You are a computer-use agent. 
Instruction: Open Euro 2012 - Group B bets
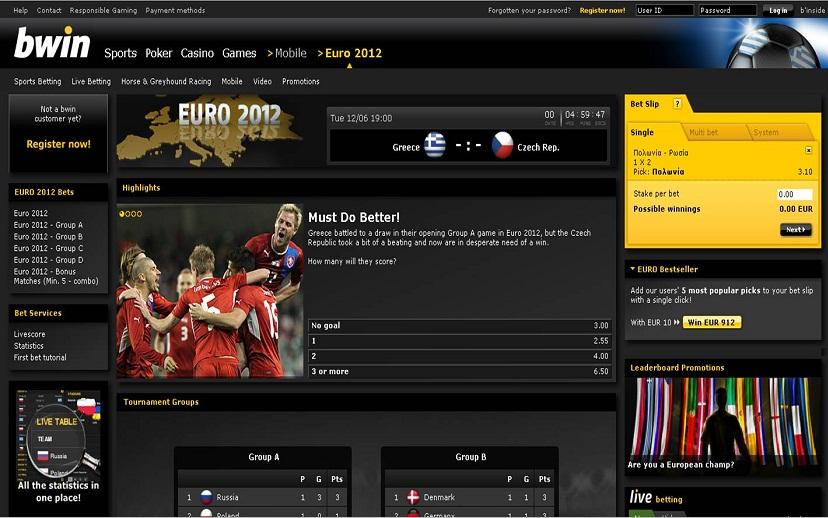(48, 237)
